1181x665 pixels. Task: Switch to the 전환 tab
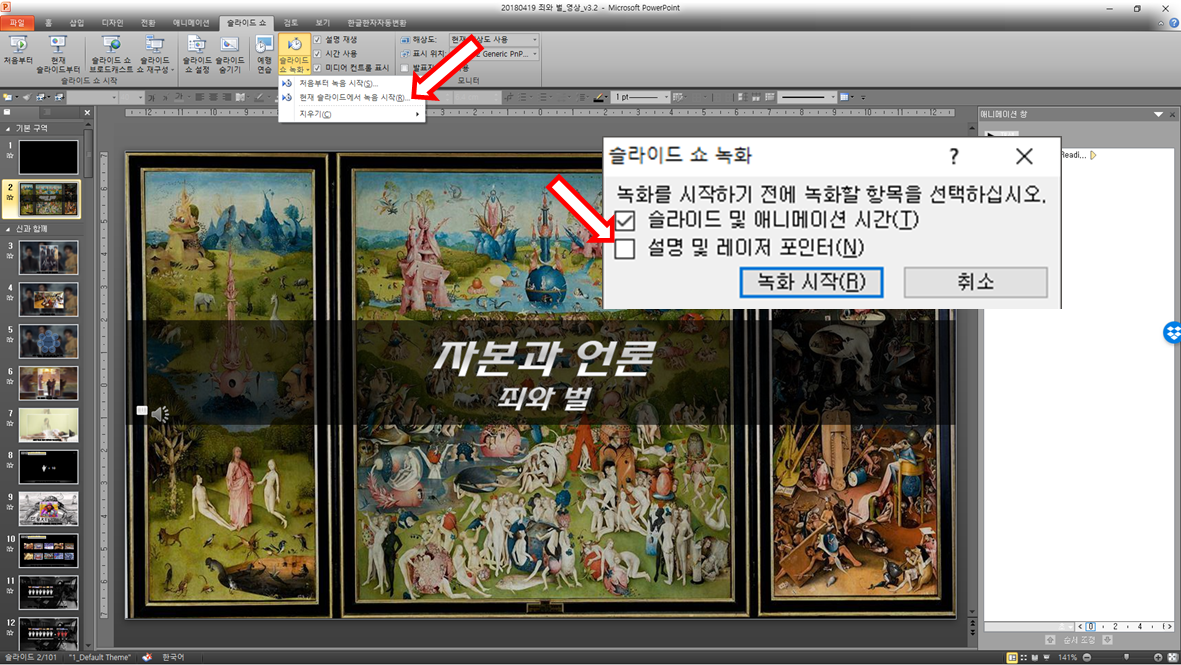pos(148,23)
